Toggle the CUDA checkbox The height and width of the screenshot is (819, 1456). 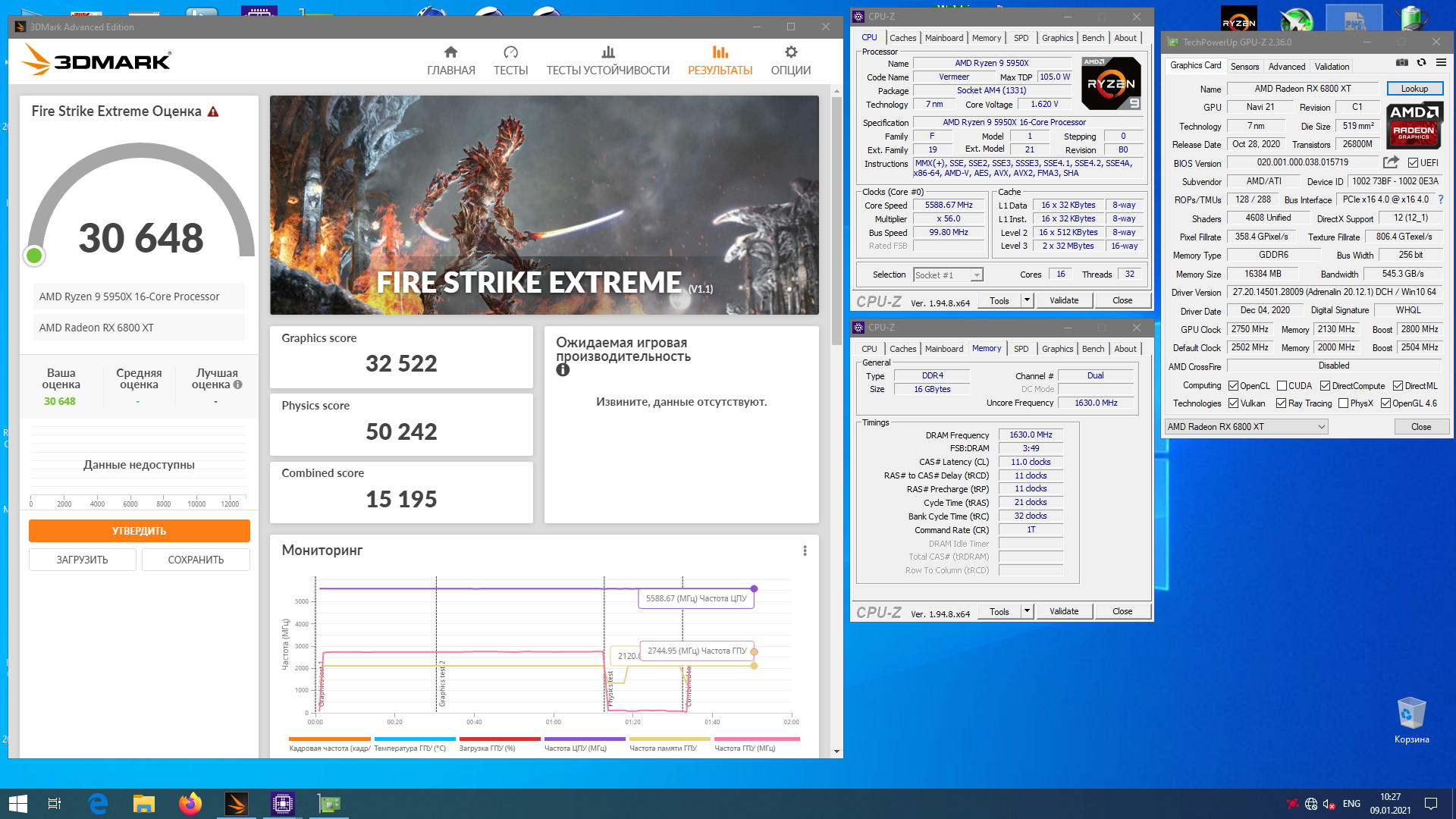(x=1282, y=386)
